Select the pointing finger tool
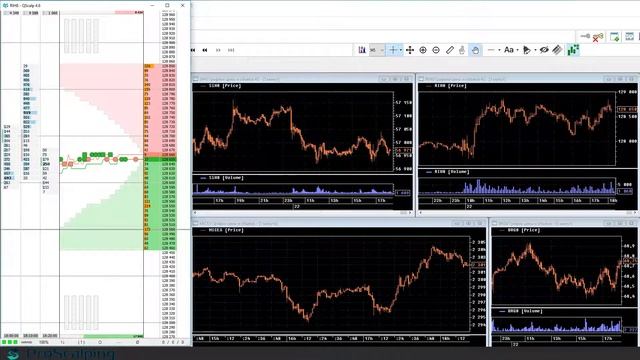640x360 pixels. tap(462, 50)
